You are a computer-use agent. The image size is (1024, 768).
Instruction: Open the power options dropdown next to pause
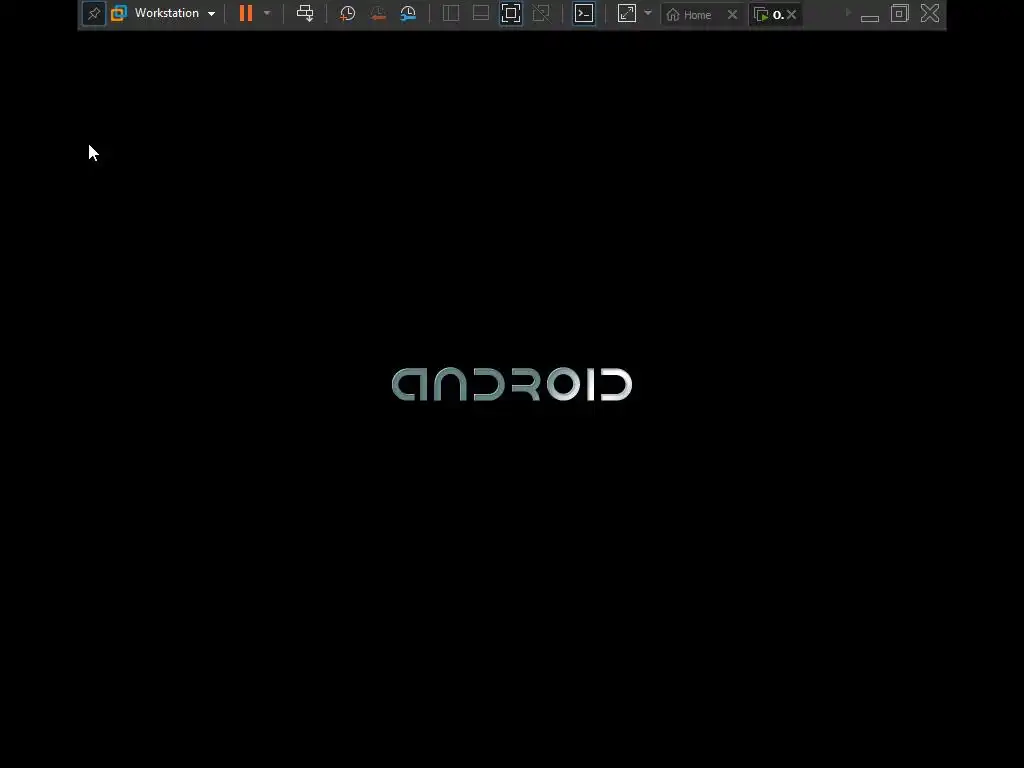[267, 13]
